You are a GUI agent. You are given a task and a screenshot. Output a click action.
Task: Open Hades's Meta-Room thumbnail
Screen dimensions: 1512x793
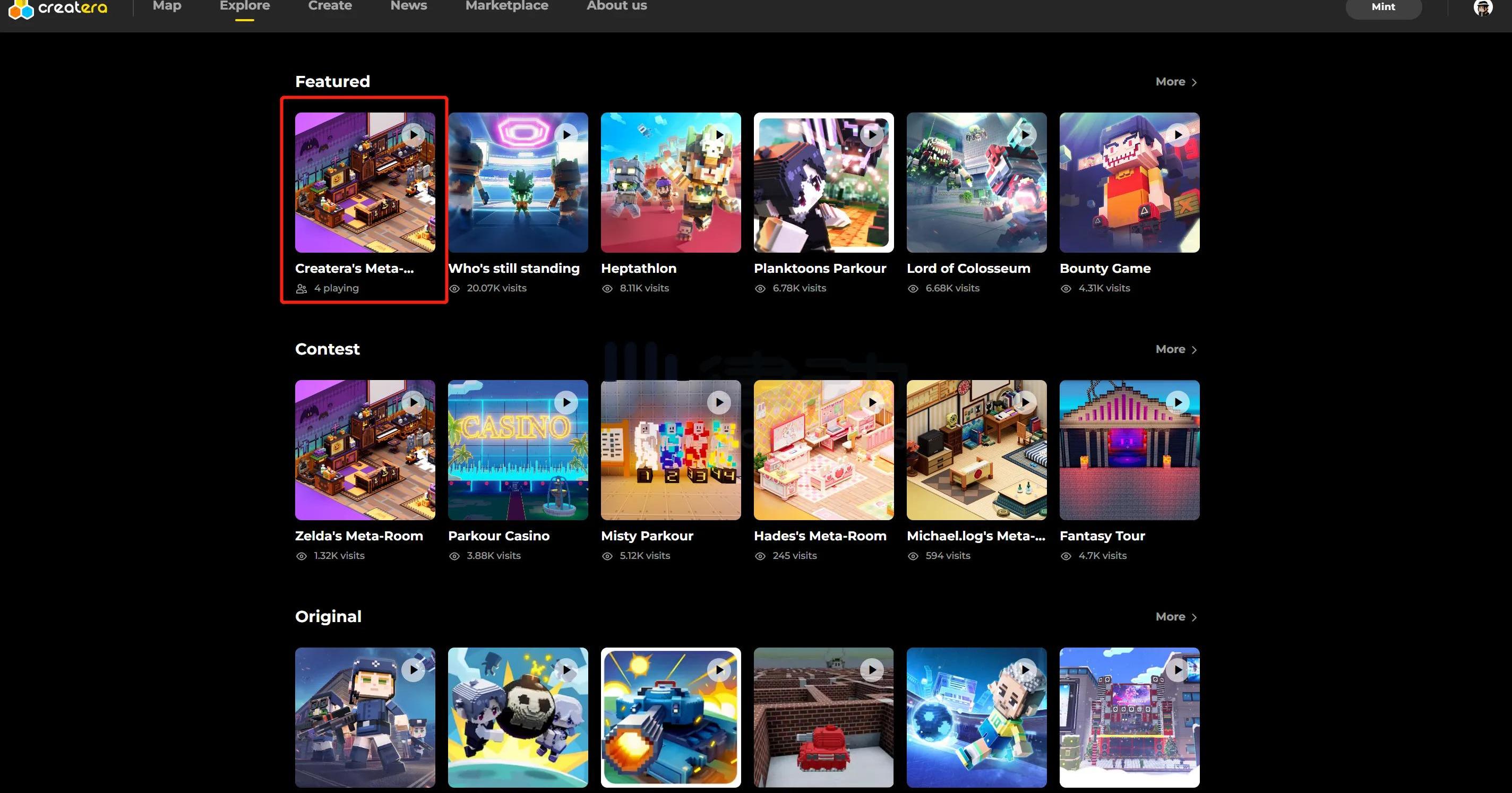coord(823,450)
